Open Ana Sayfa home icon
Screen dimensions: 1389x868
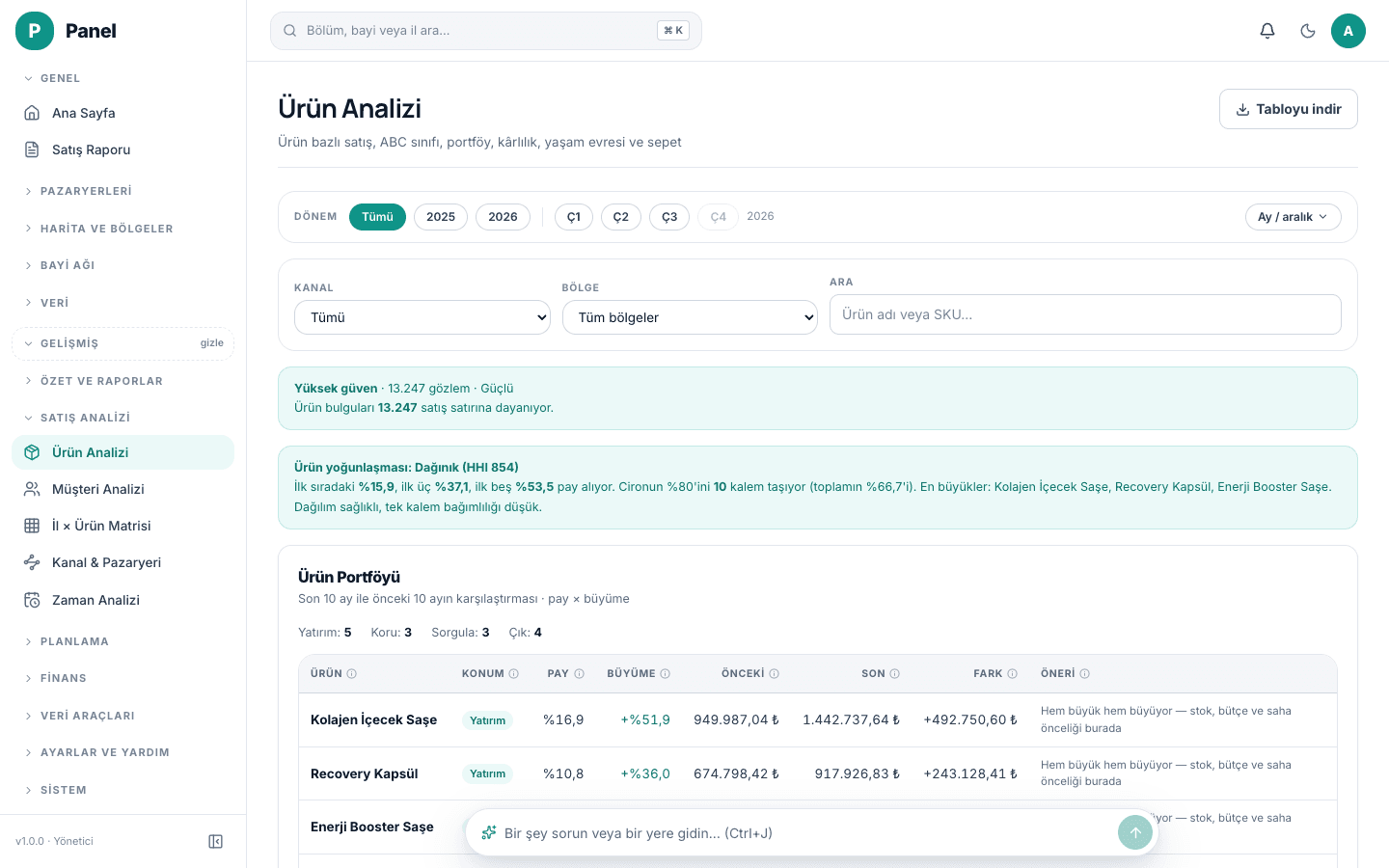tap(32, 113)
